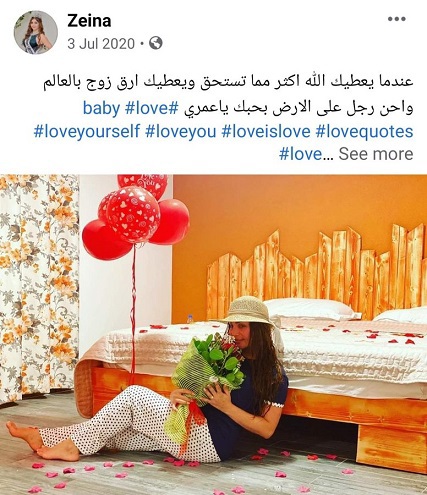Screen dimensions: 427x495
Task: Open the three-dot post options menu
Action: click(397, 19)
